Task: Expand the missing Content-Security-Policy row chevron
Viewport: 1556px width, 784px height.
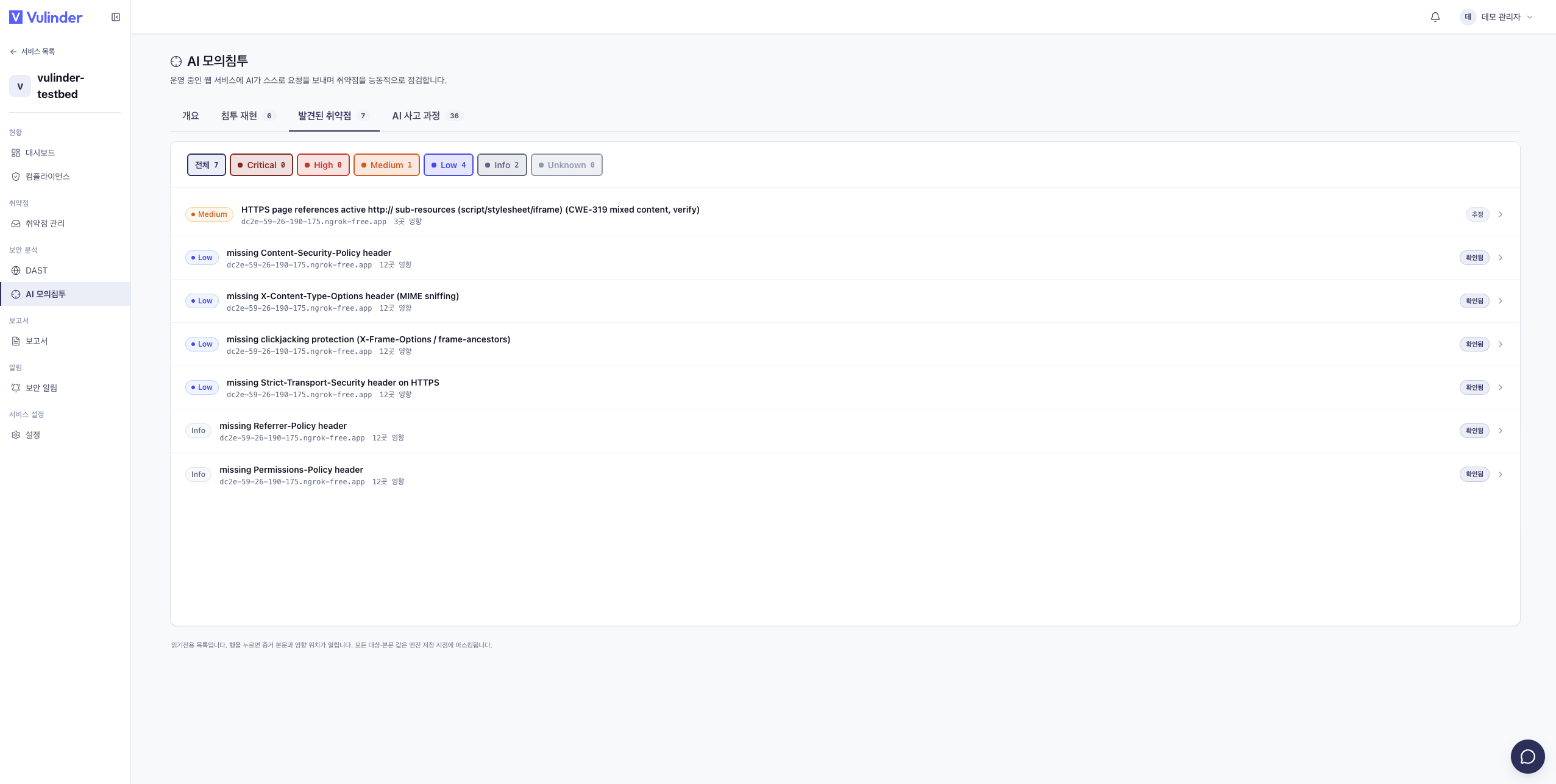Action: click(1501, 258)
